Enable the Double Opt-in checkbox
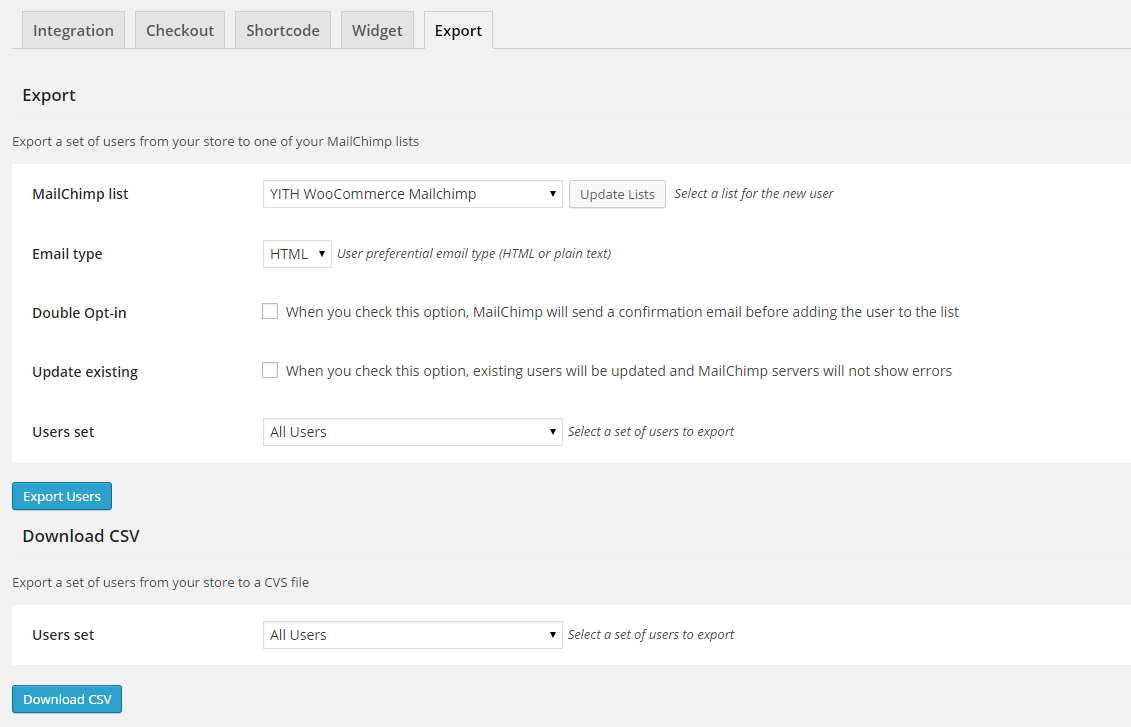Viewport: 1131px width, 727px height. 270,311
